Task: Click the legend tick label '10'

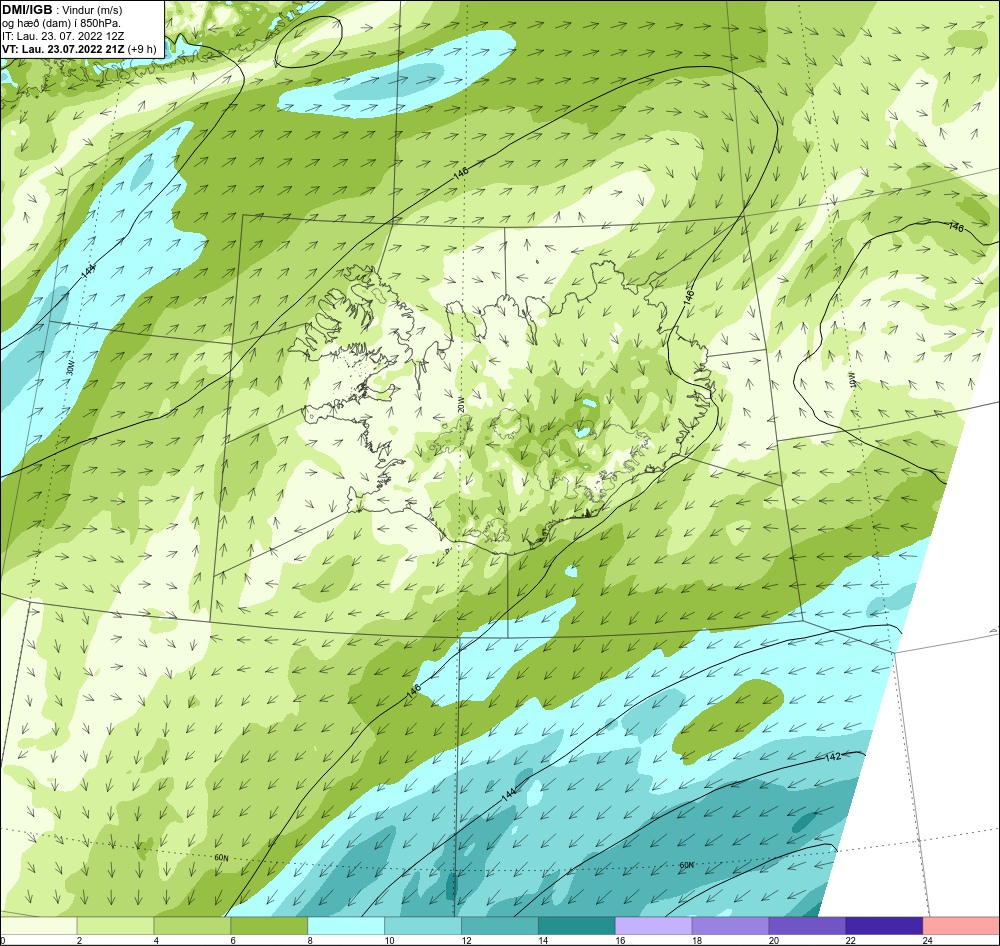Action: click(x=389, y=940)
